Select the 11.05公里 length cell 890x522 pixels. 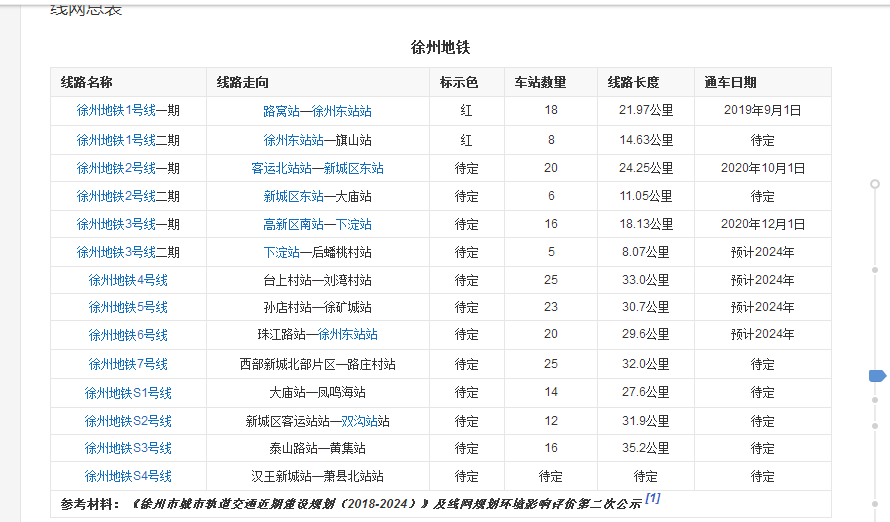click(x=646, y=196)
